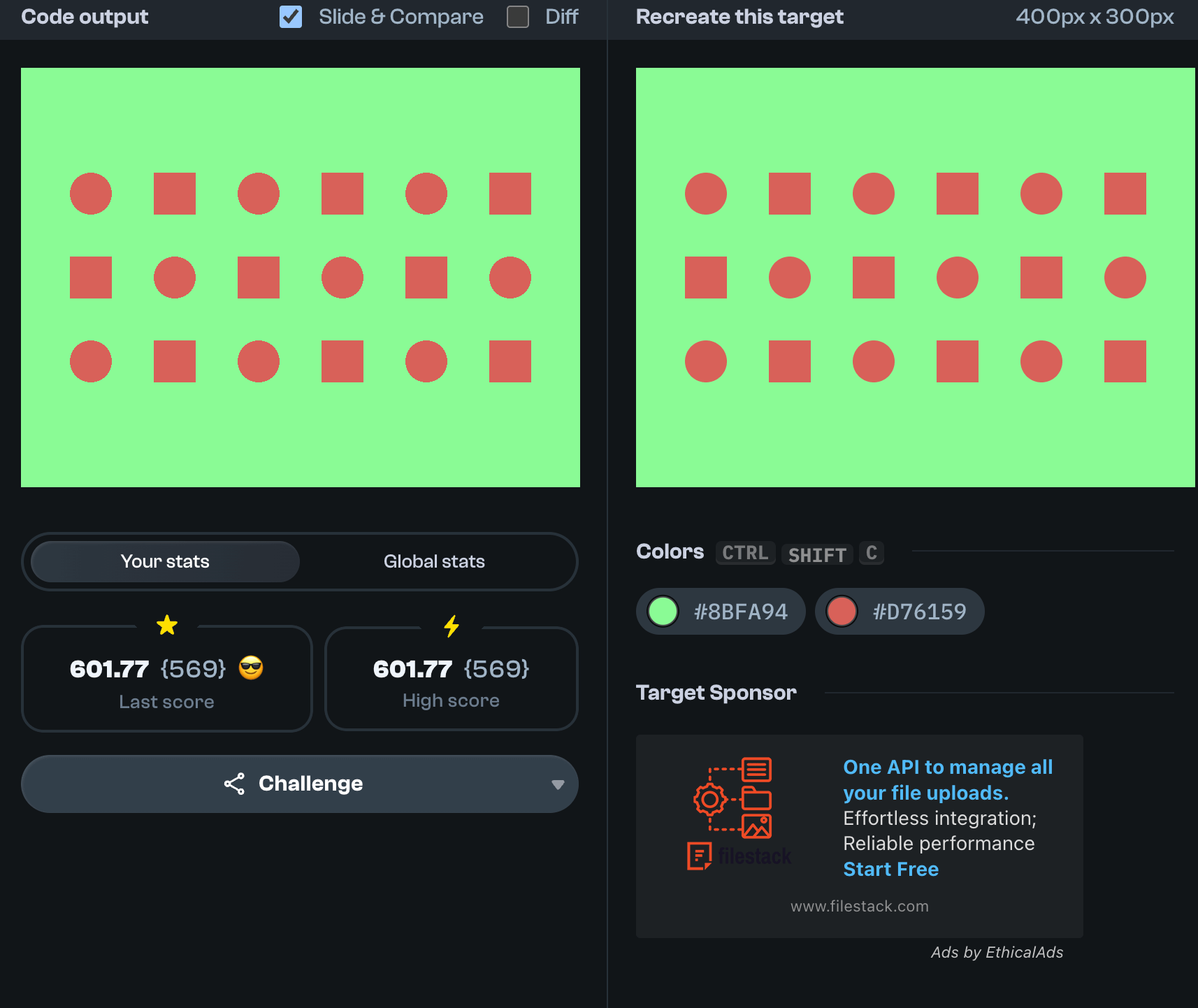Open the Ads by EthicalAds link
This screenshot has height=1008, width=1198.
997,952
